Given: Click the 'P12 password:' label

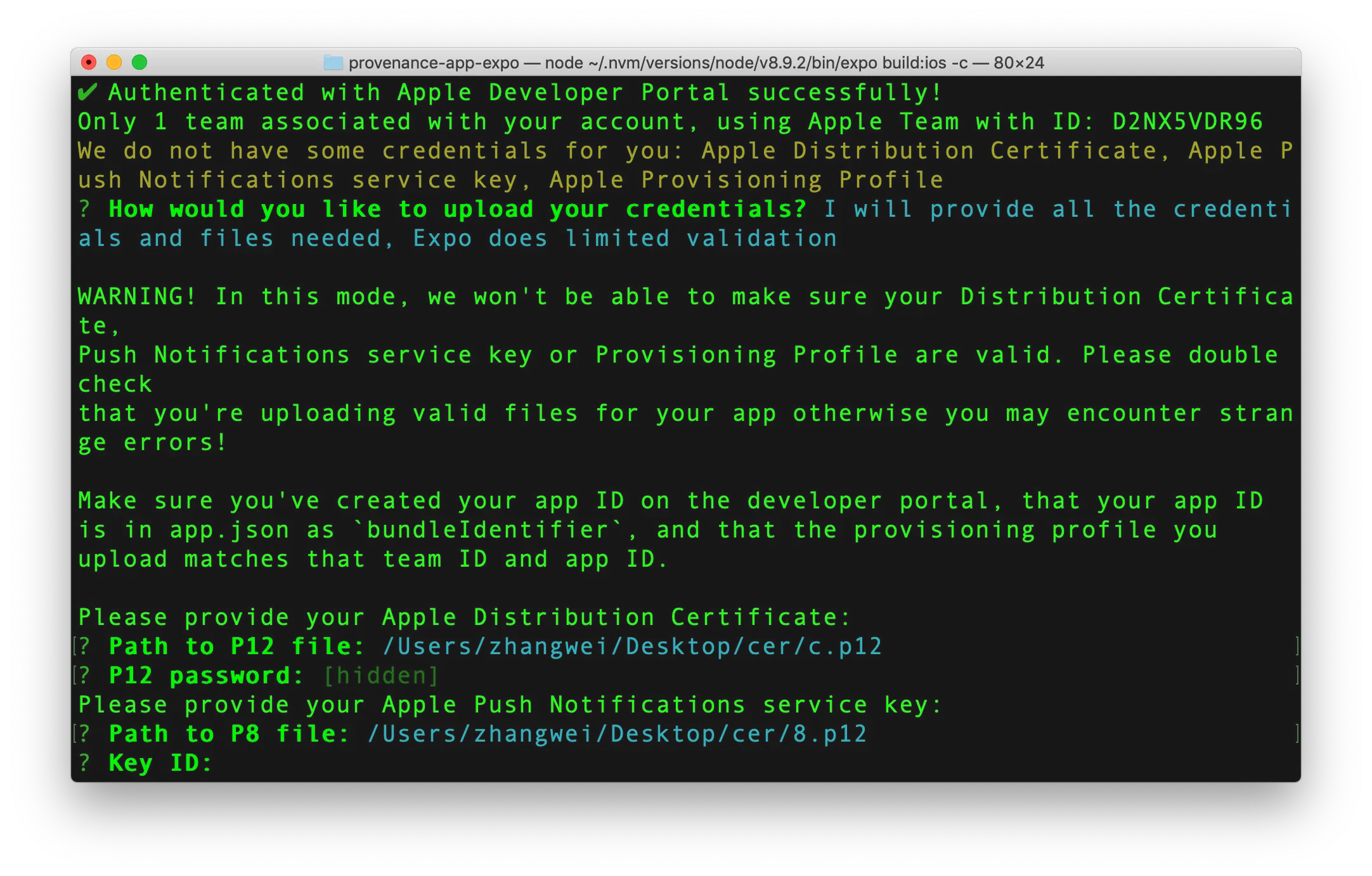Looking at the screenshot, I should pyautogui.click(x=206, y=676).
